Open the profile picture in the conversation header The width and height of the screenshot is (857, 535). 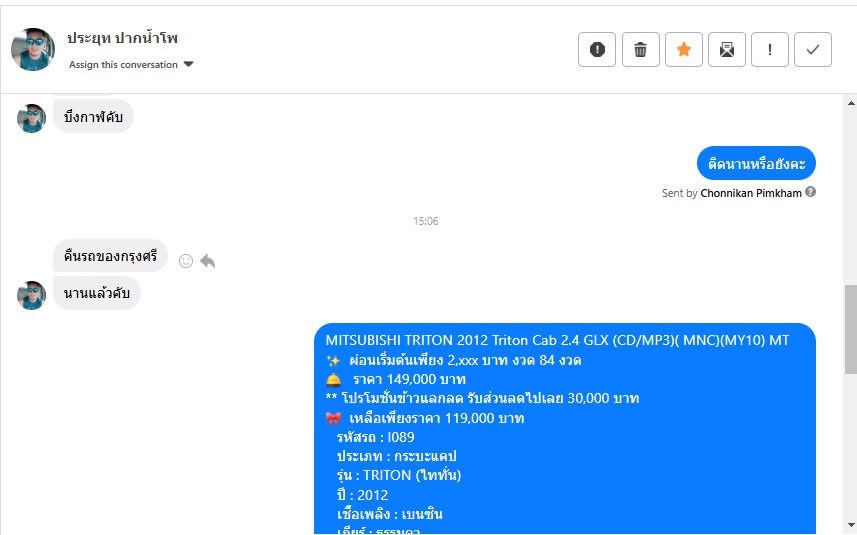coord(33,50)
